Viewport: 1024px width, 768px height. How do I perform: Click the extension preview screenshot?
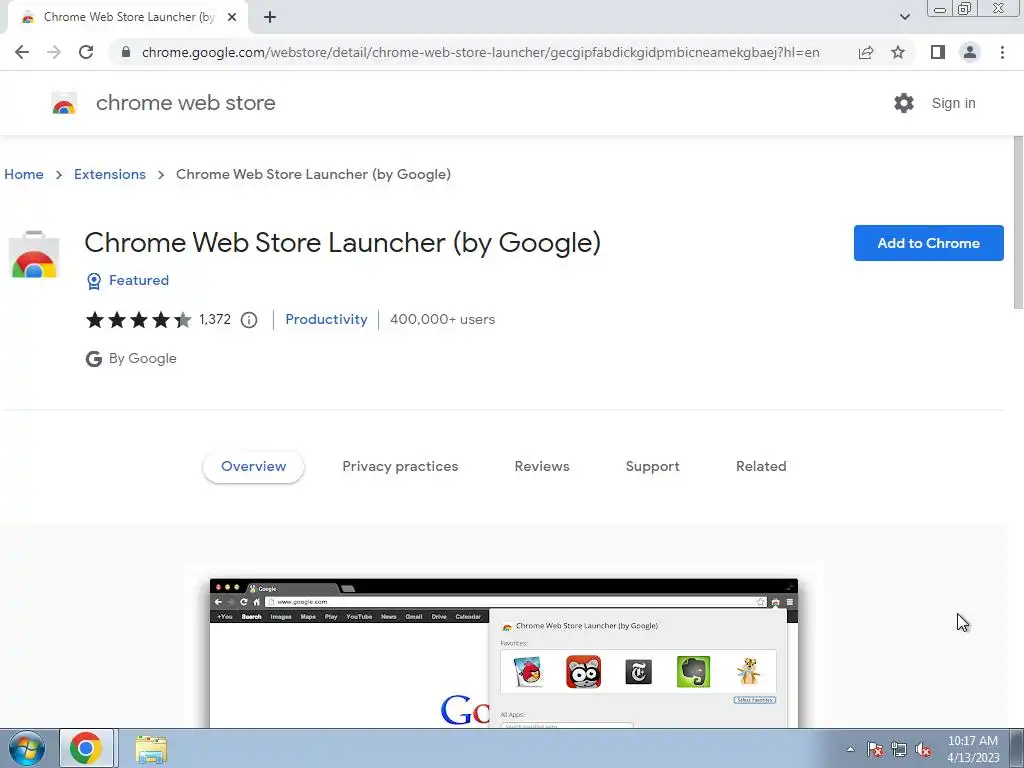504,652
